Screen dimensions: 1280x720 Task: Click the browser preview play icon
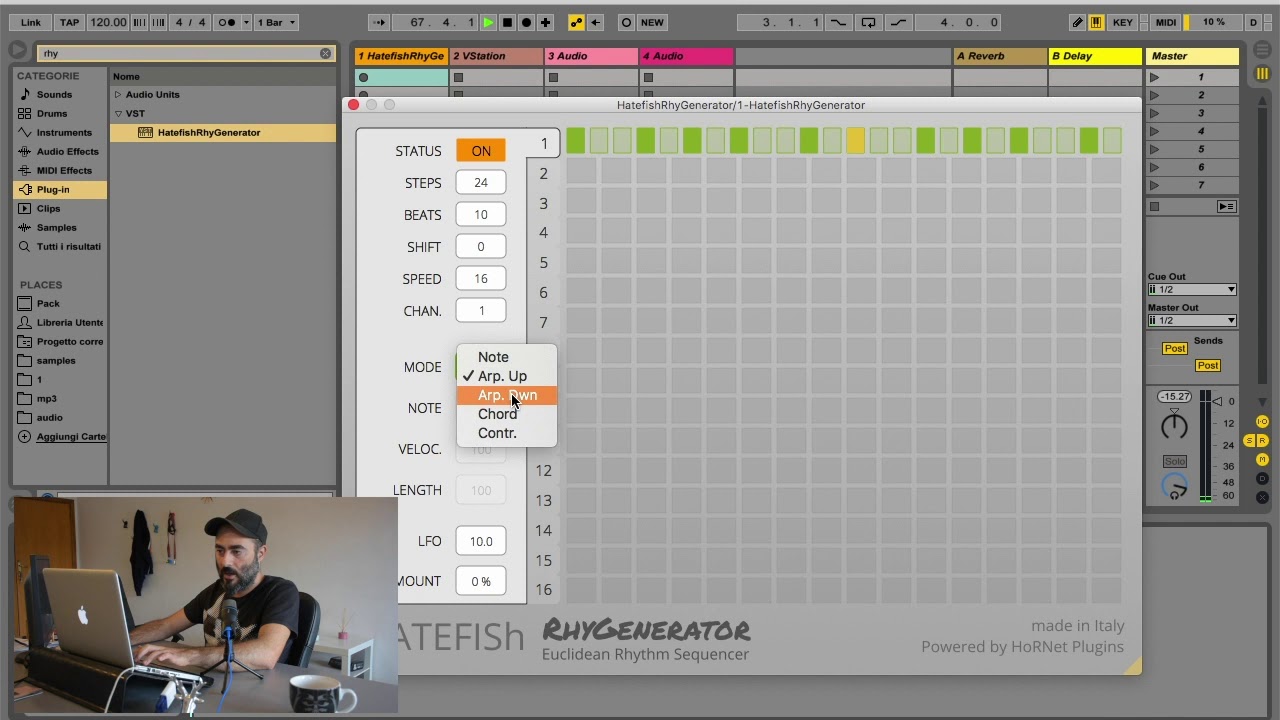click(x=17, y=50)
